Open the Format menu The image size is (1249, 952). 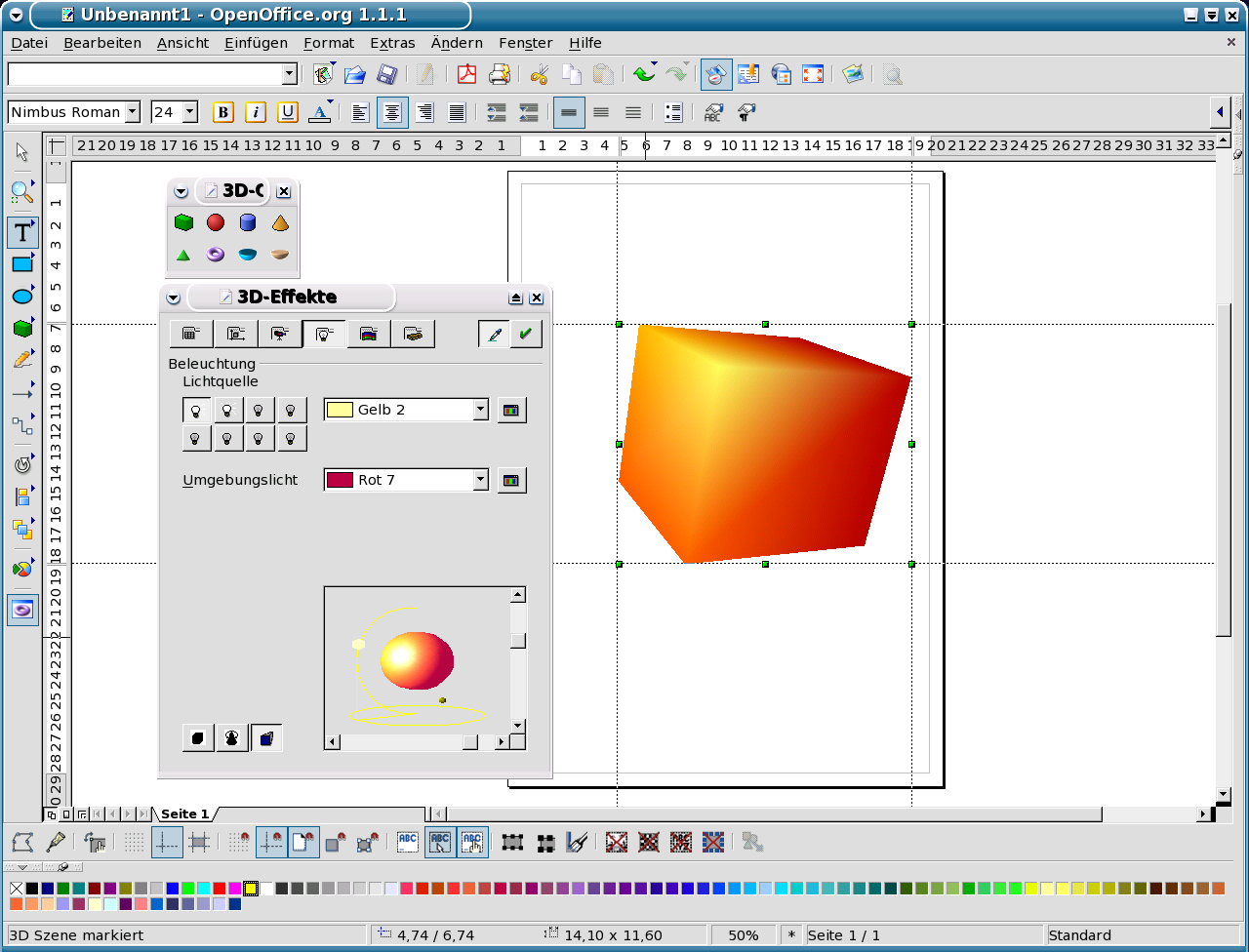click(329, 43)
